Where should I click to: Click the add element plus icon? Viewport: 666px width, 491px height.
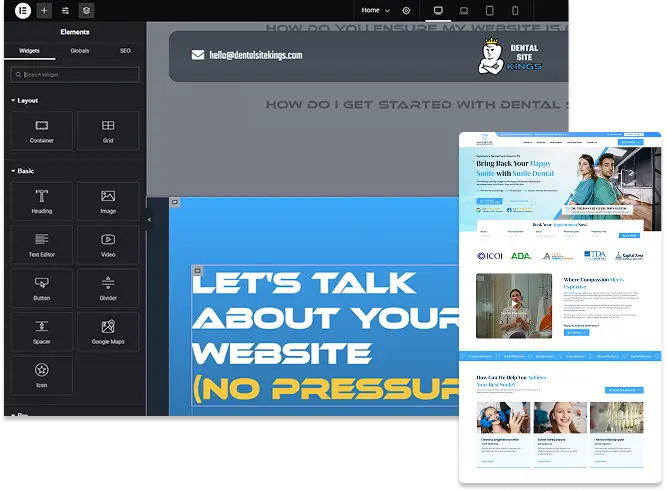point(44,10)
